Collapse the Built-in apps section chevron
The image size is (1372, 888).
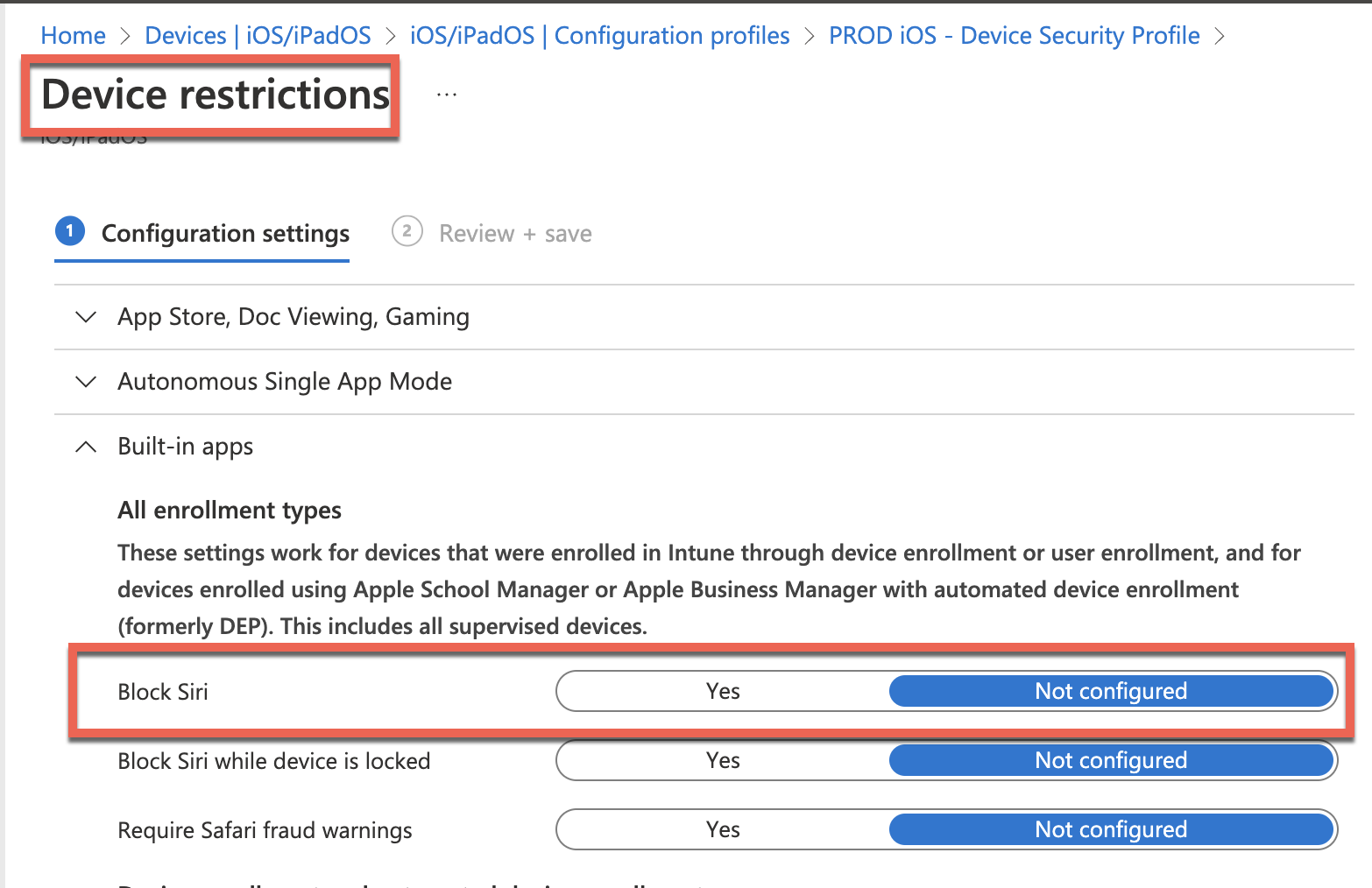[86, 447]
